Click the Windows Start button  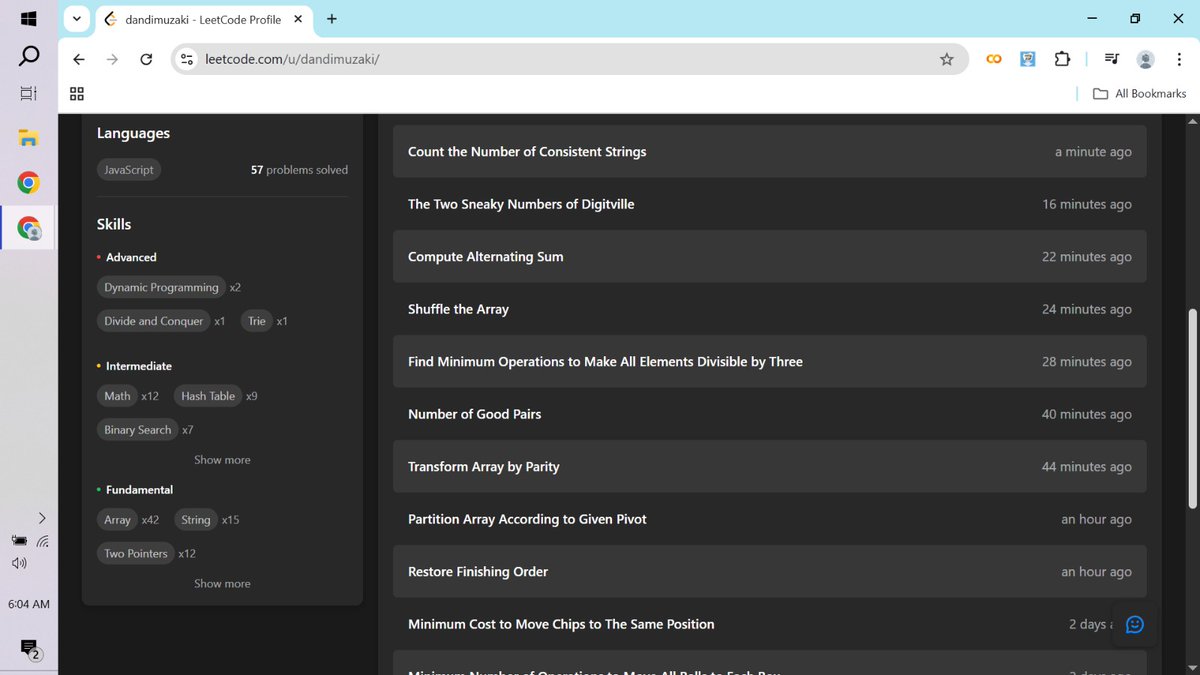pyautogui.click(x=28, y=19)
